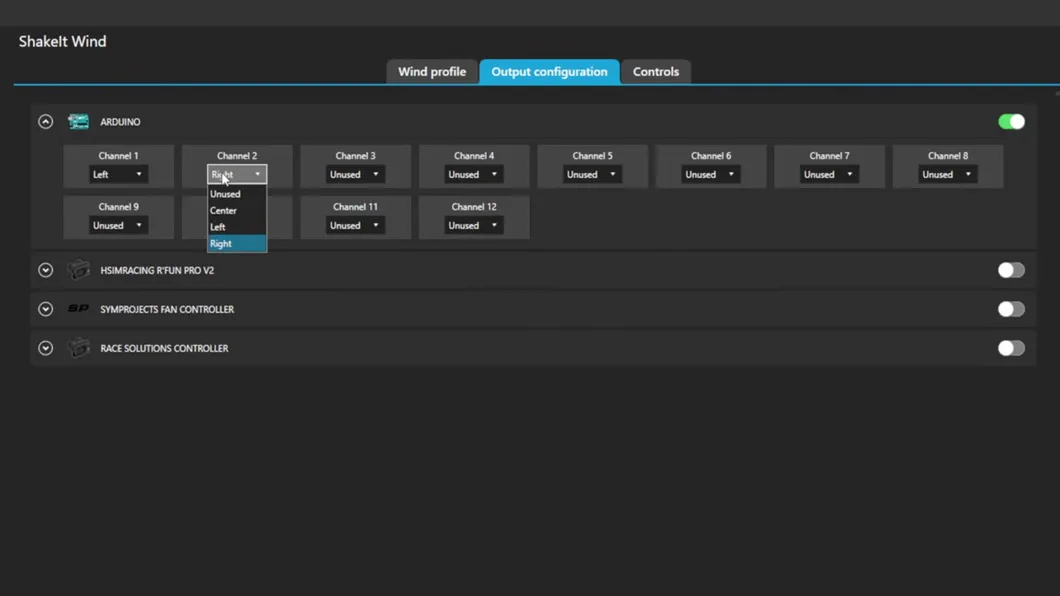This screenshot has width=1060, height=596.
Task: Click the HSIMRACING R'FUN PRO V2 label
Action: [157, 270]
